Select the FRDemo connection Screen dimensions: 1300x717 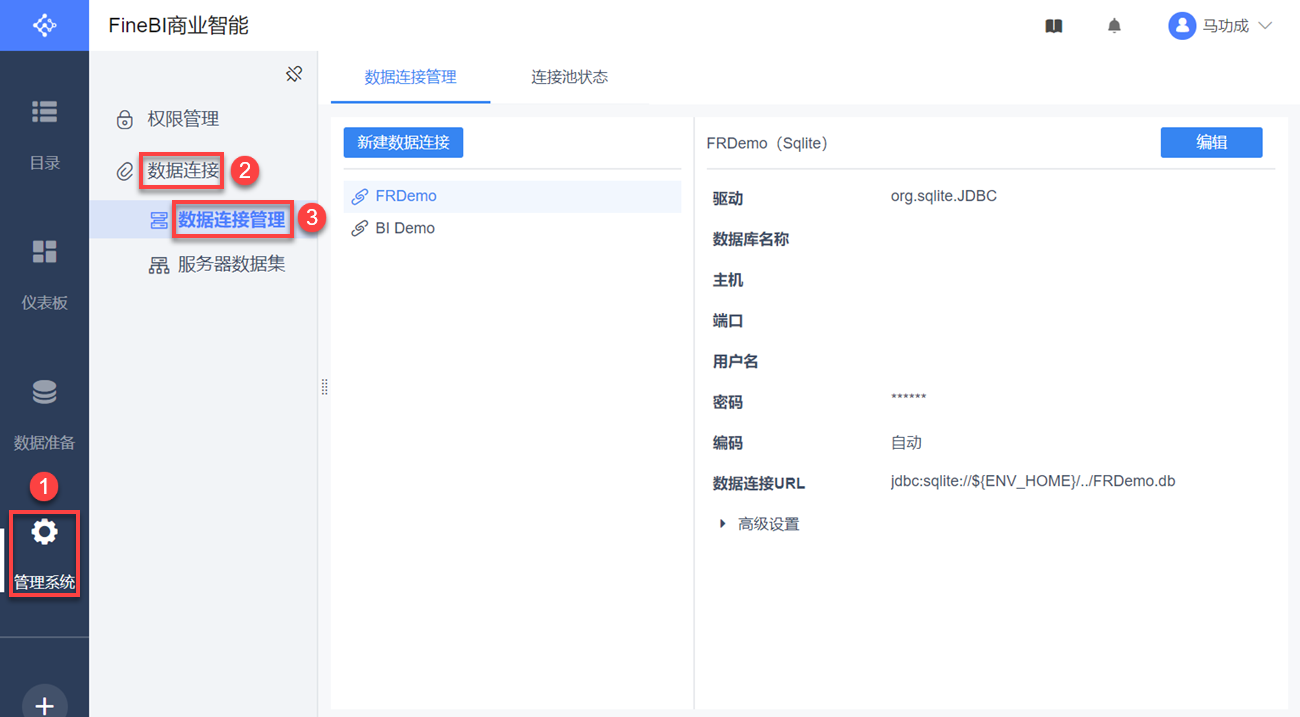512,196
